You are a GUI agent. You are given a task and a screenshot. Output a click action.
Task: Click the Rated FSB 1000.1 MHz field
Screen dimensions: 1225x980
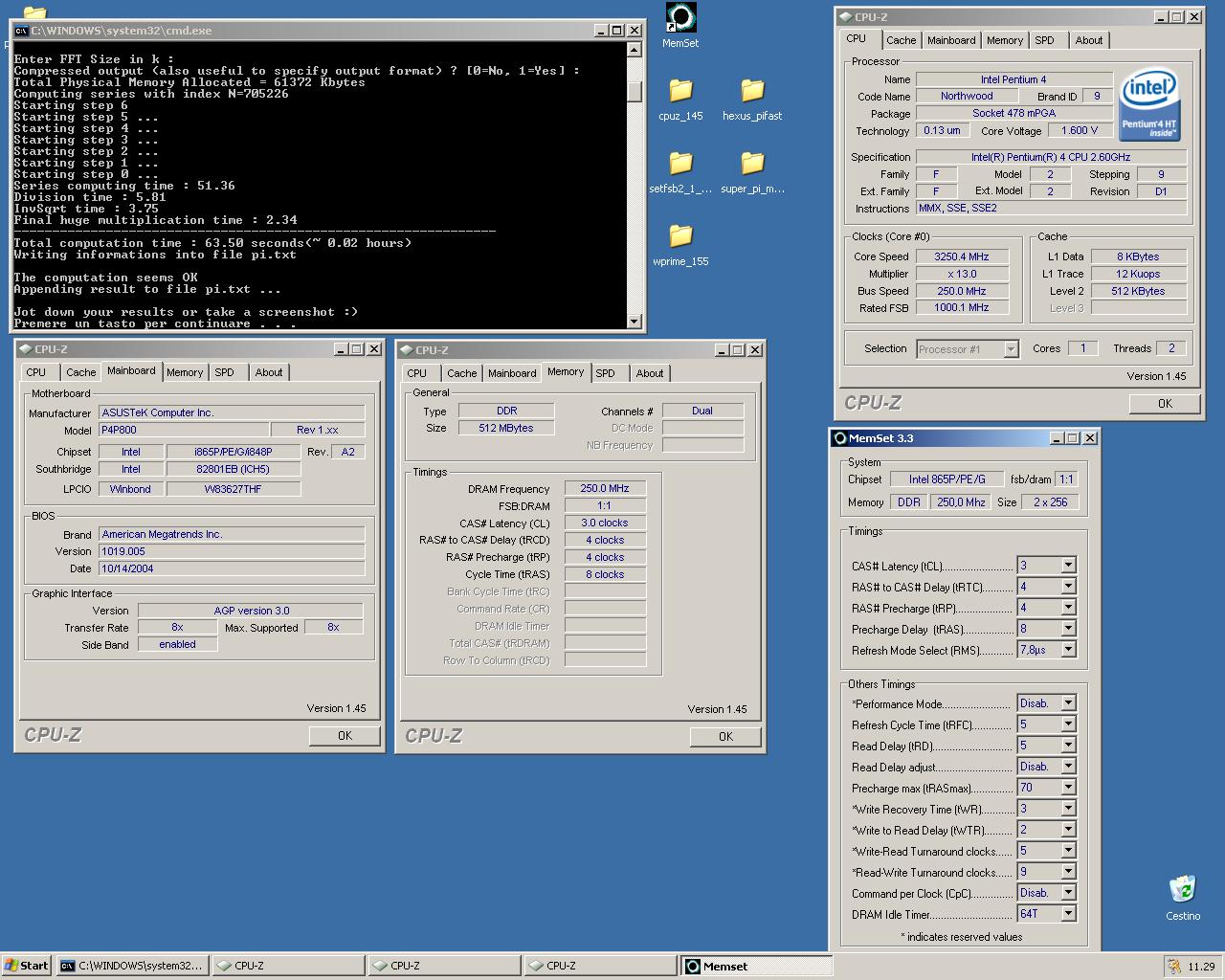tap(962, 307)
